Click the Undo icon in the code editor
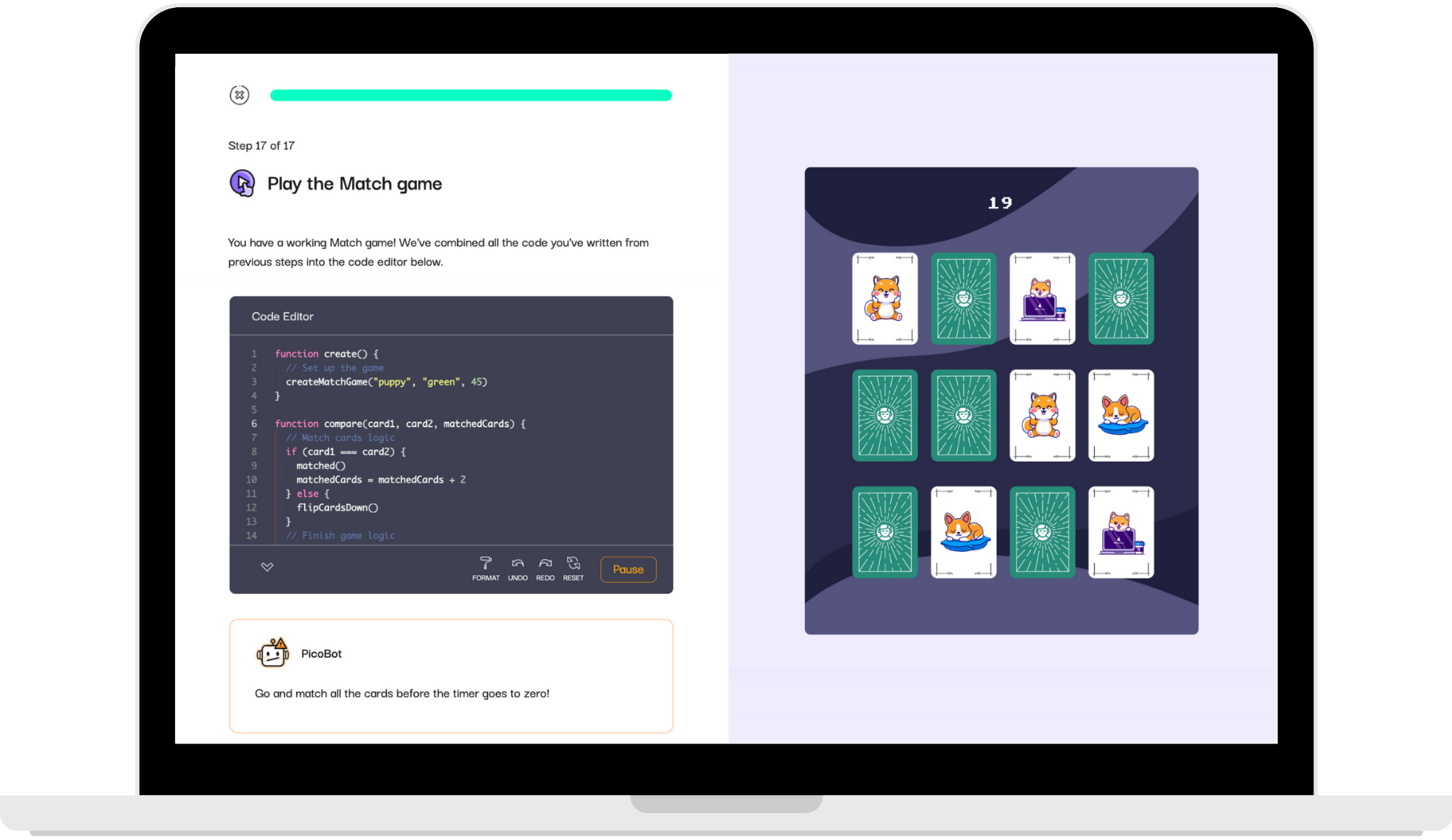The width and height of the screenshot is (1452, 840). click(x=518, y=564)
